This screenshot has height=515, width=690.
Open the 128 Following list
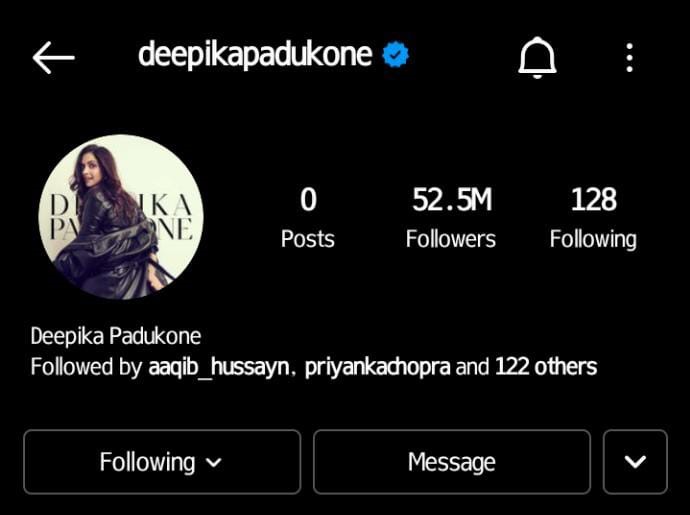pos(593,217)
